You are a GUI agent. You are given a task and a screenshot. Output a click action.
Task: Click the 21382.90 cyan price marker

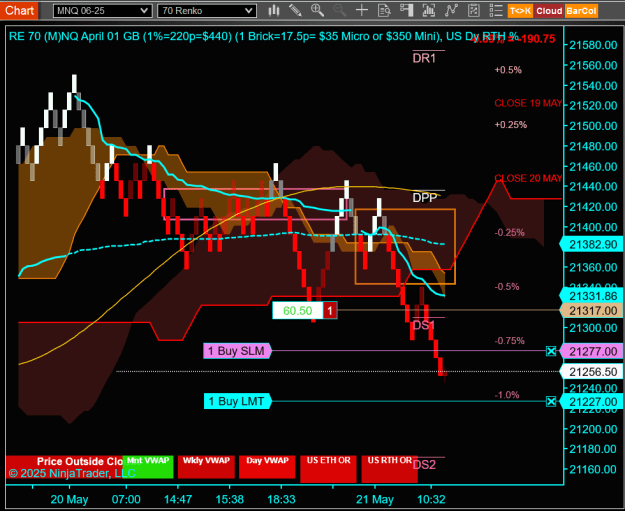[592, 244]
